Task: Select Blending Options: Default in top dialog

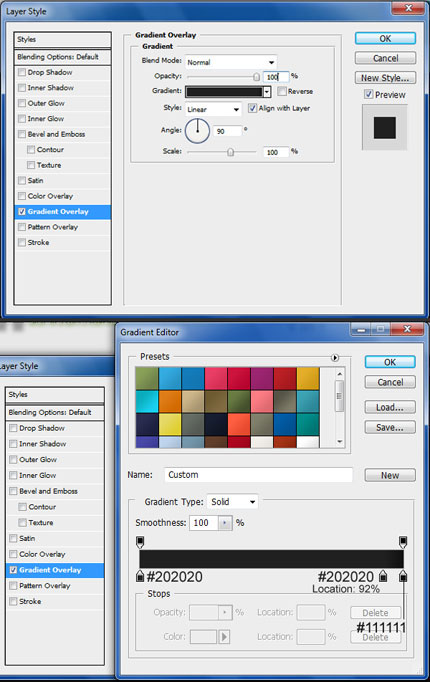Action: point(63,57)
